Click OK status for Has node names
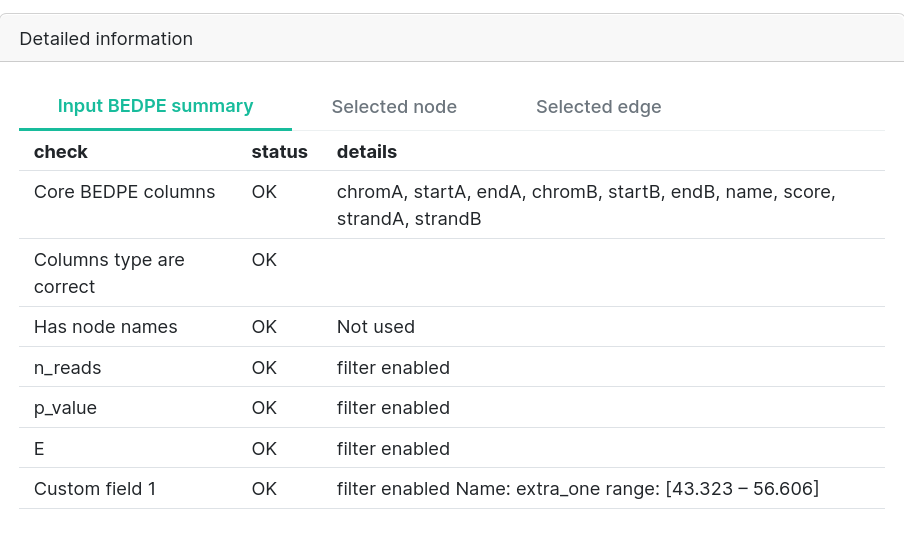Screen dimensions: 904x538 (264, 327)
